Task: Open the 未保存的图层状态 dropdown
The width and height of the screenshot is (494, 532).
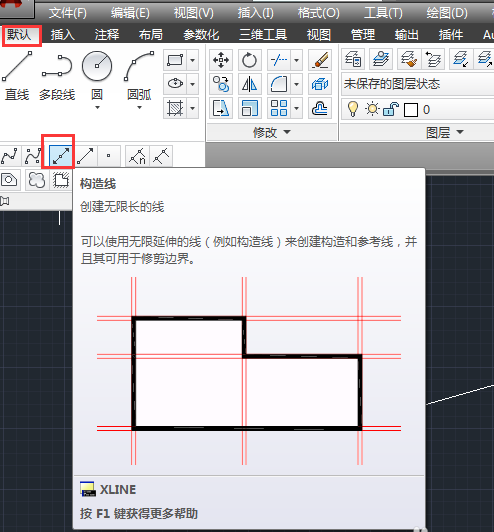Action: pyautogui.click(x=417, y=83)
